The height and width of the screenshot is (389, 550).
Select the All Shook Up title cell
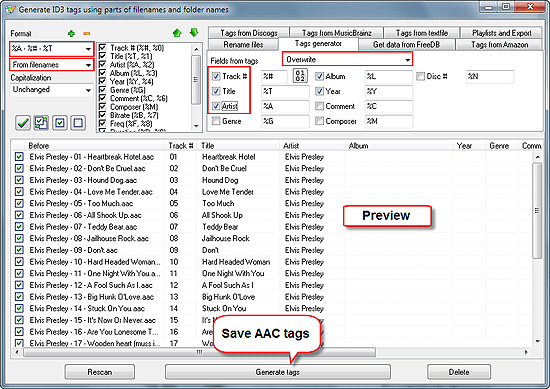tap(222, 215)
